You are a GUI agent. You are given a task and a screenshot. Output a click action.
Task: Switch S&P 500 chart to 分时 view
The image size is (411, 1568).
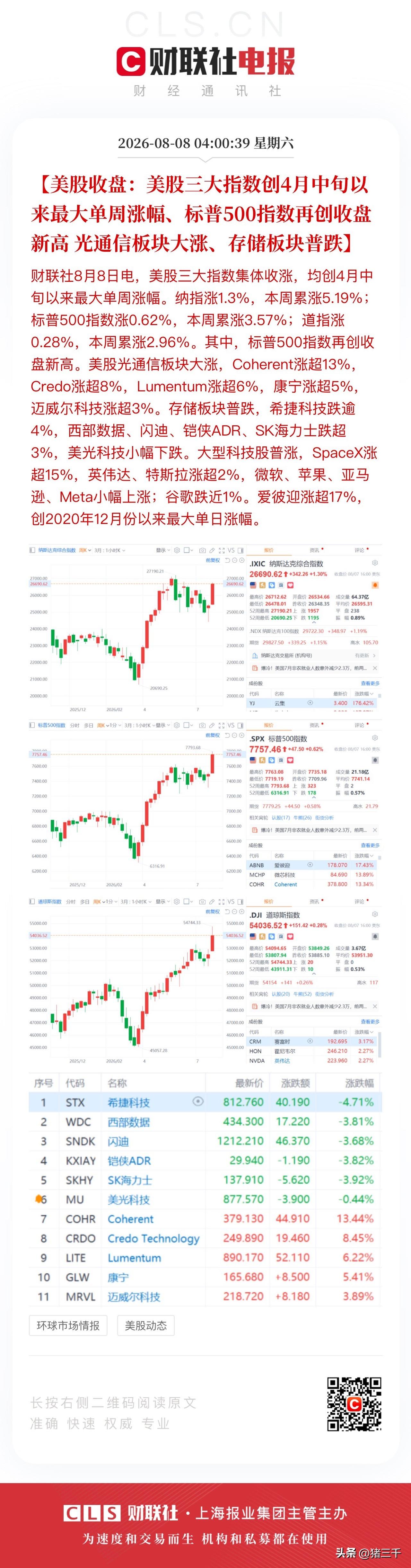75,726
